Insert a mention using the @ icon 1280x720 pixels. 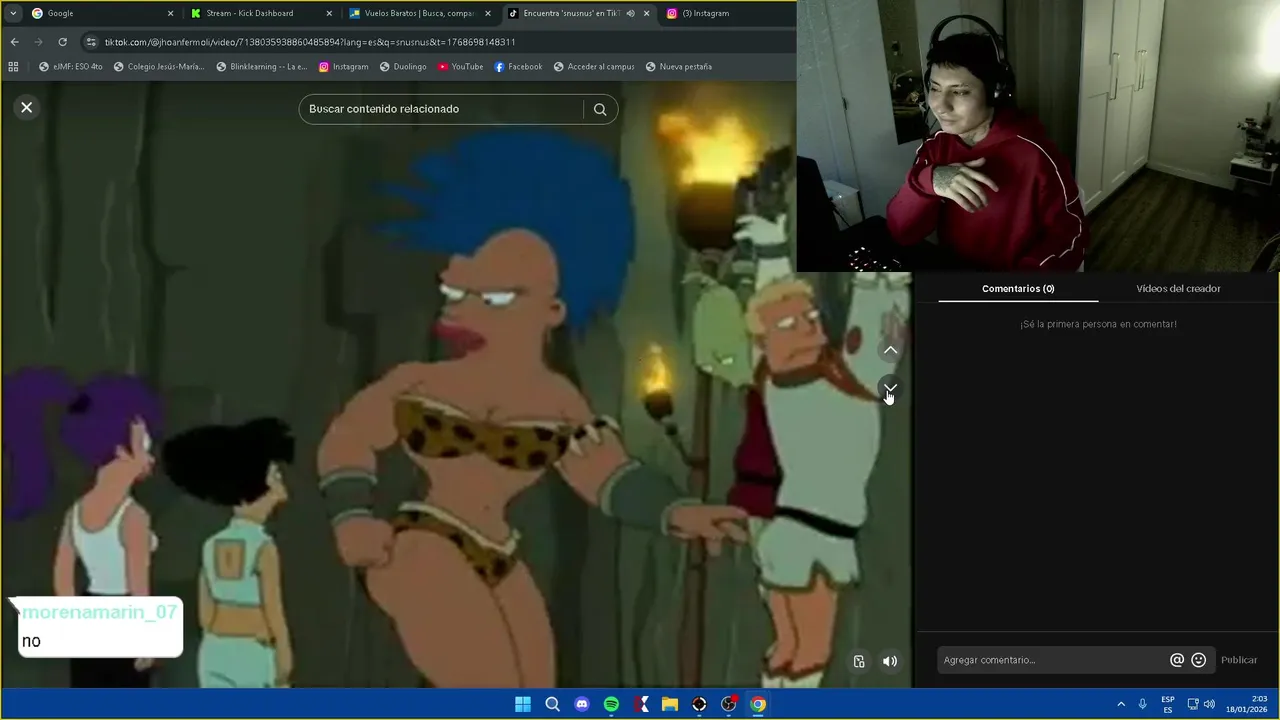(x=1177, y=660)
